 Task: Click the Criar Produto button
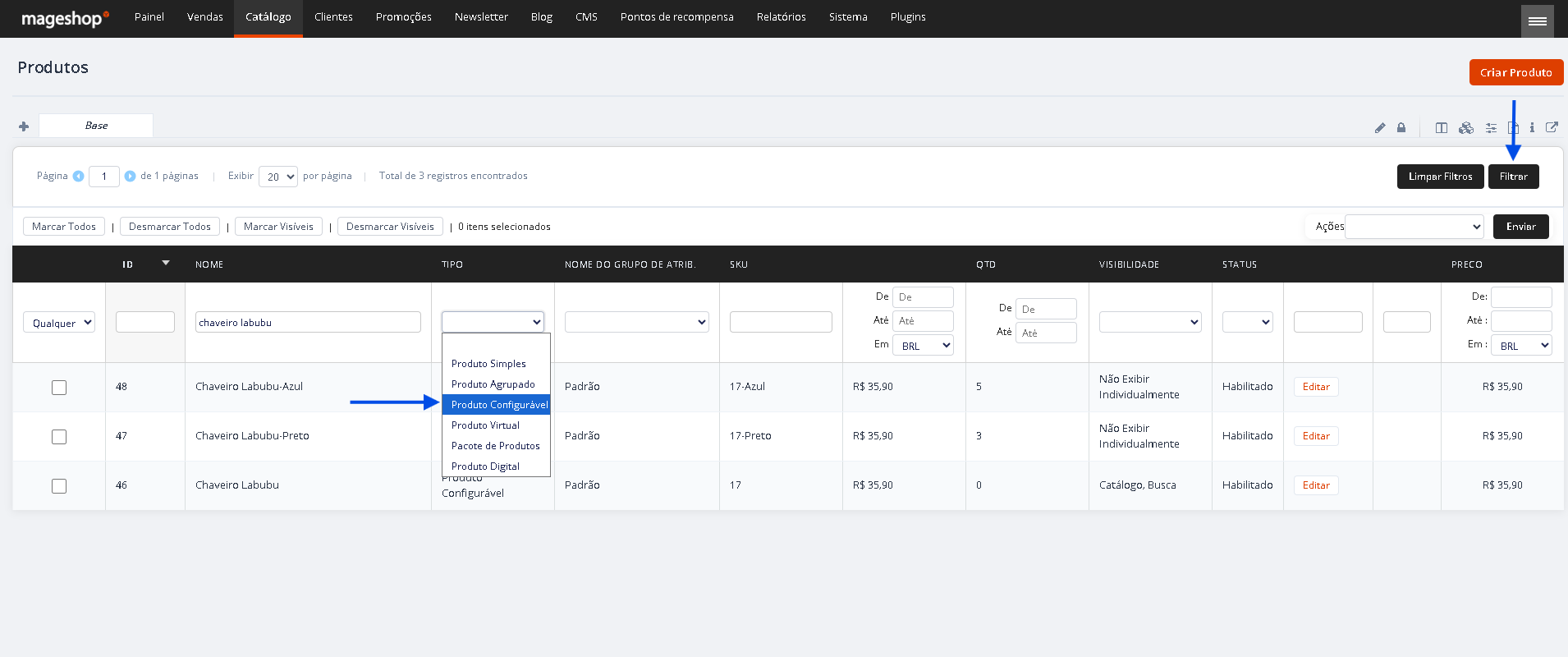click(1516, 72)
